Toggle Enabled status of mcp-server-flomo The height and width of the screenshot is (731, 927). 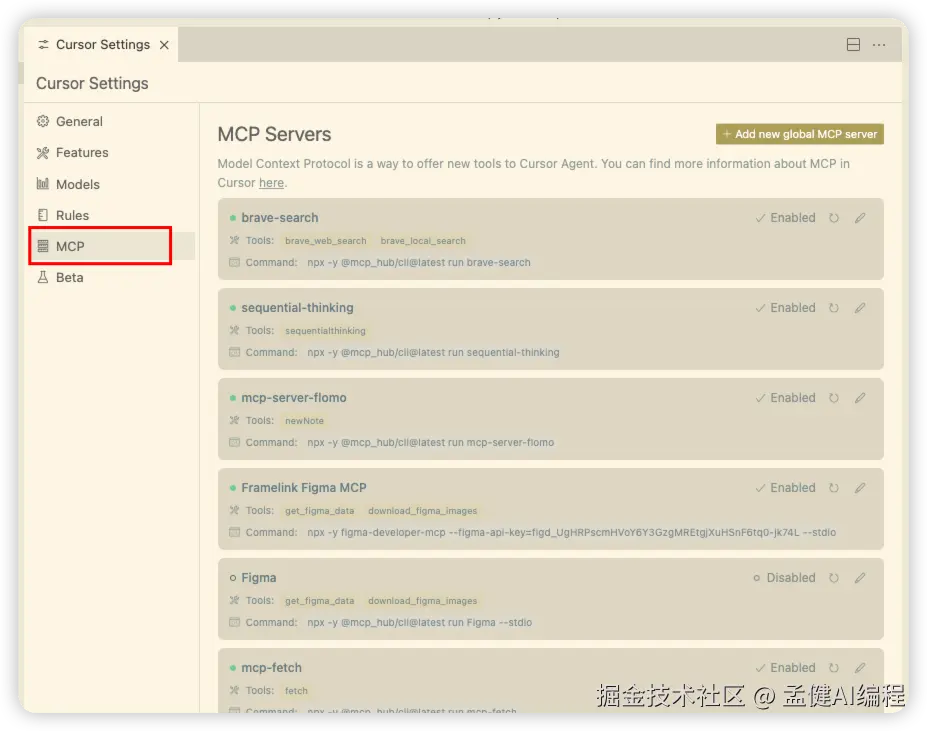pos(785,397)
